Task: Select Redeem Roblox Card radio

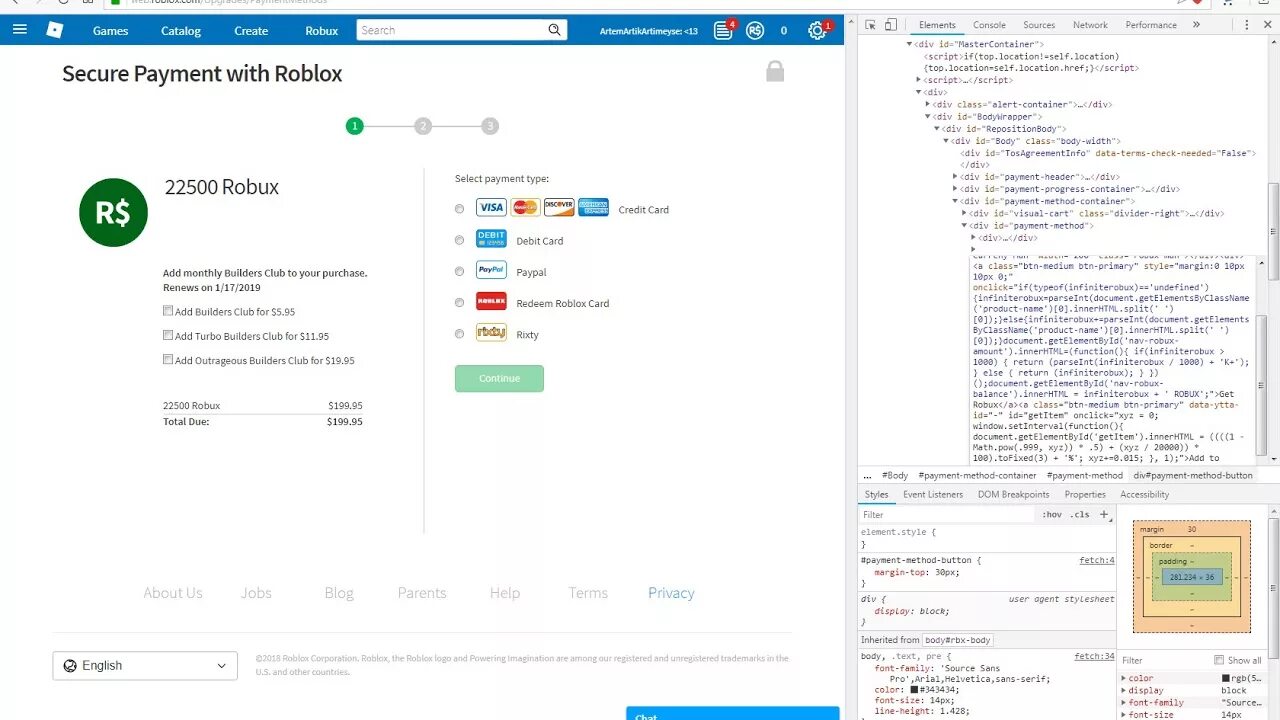Action: click(459, 302)
